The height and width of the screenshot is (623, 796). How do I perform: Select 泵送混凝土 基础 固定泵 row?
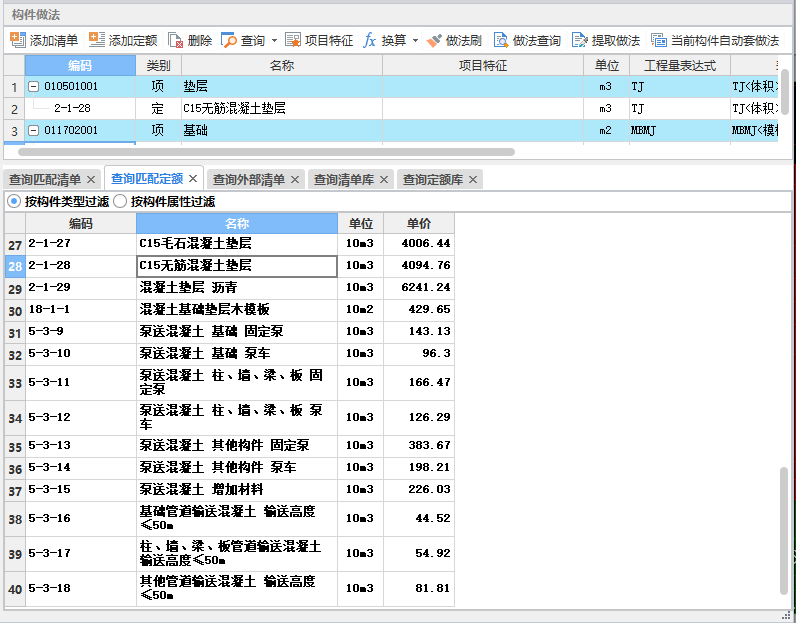click(x=229, y=332)
